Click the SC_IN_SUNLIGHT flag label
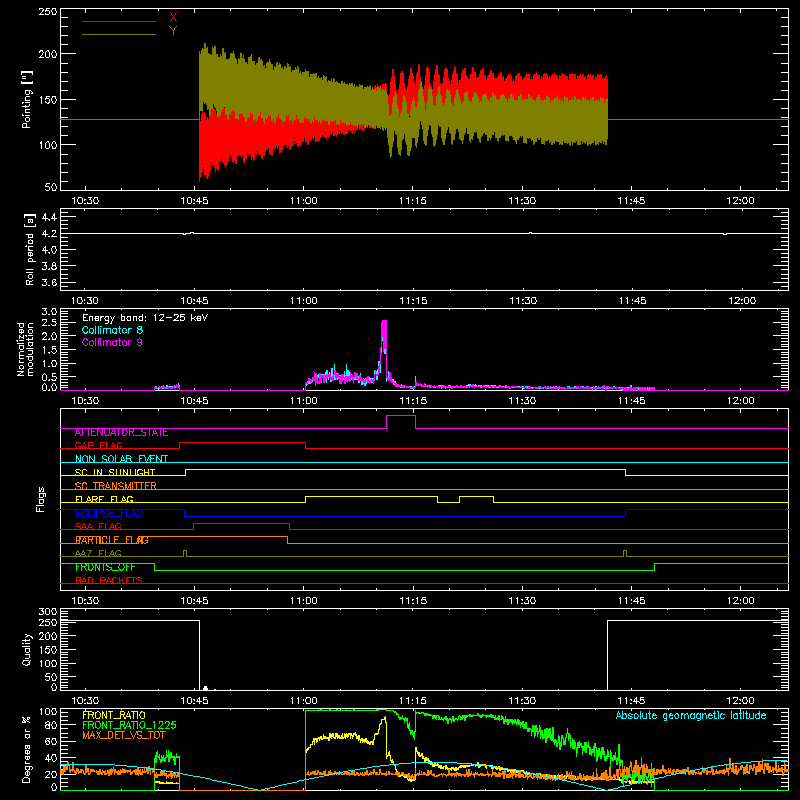The width and height of the screenshot is (800, 800). pyautogui.click(x=115, y=472)
